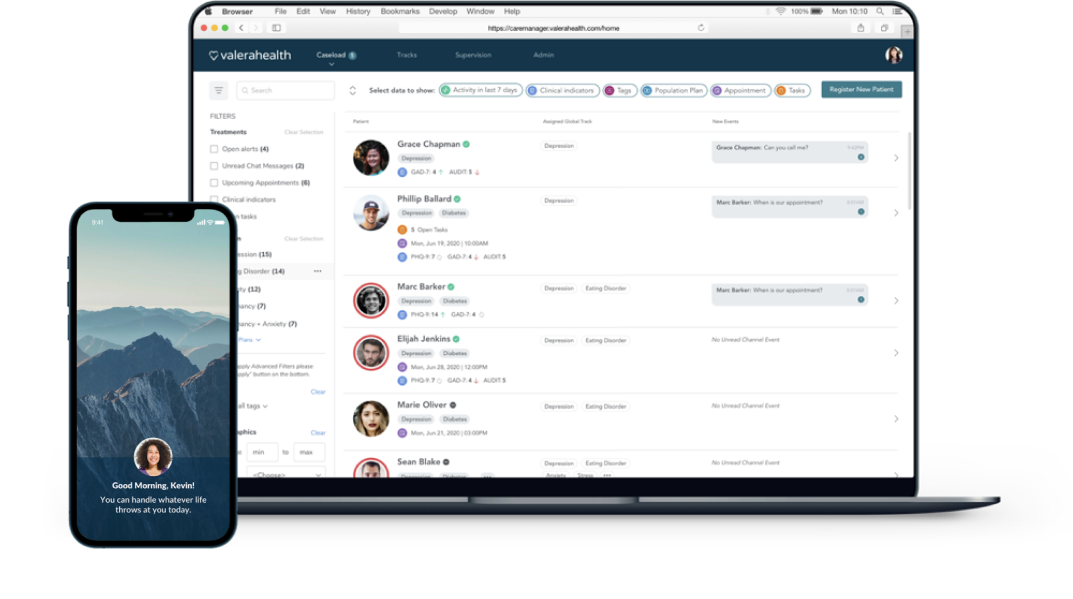Screen dimensions: 1073x599
Task: Select patient name Elijah Jenkins
Action: pos(424,339)
